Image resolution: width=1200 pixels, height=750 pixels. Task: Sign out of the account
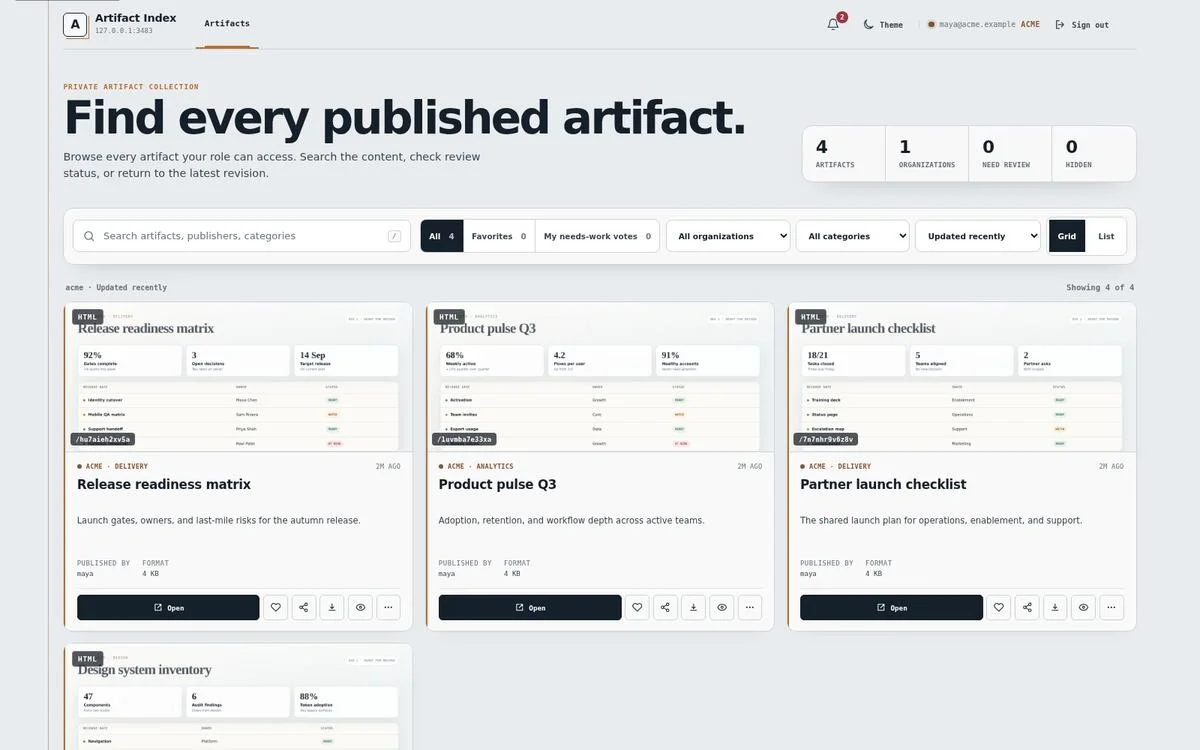[1082, 25]
